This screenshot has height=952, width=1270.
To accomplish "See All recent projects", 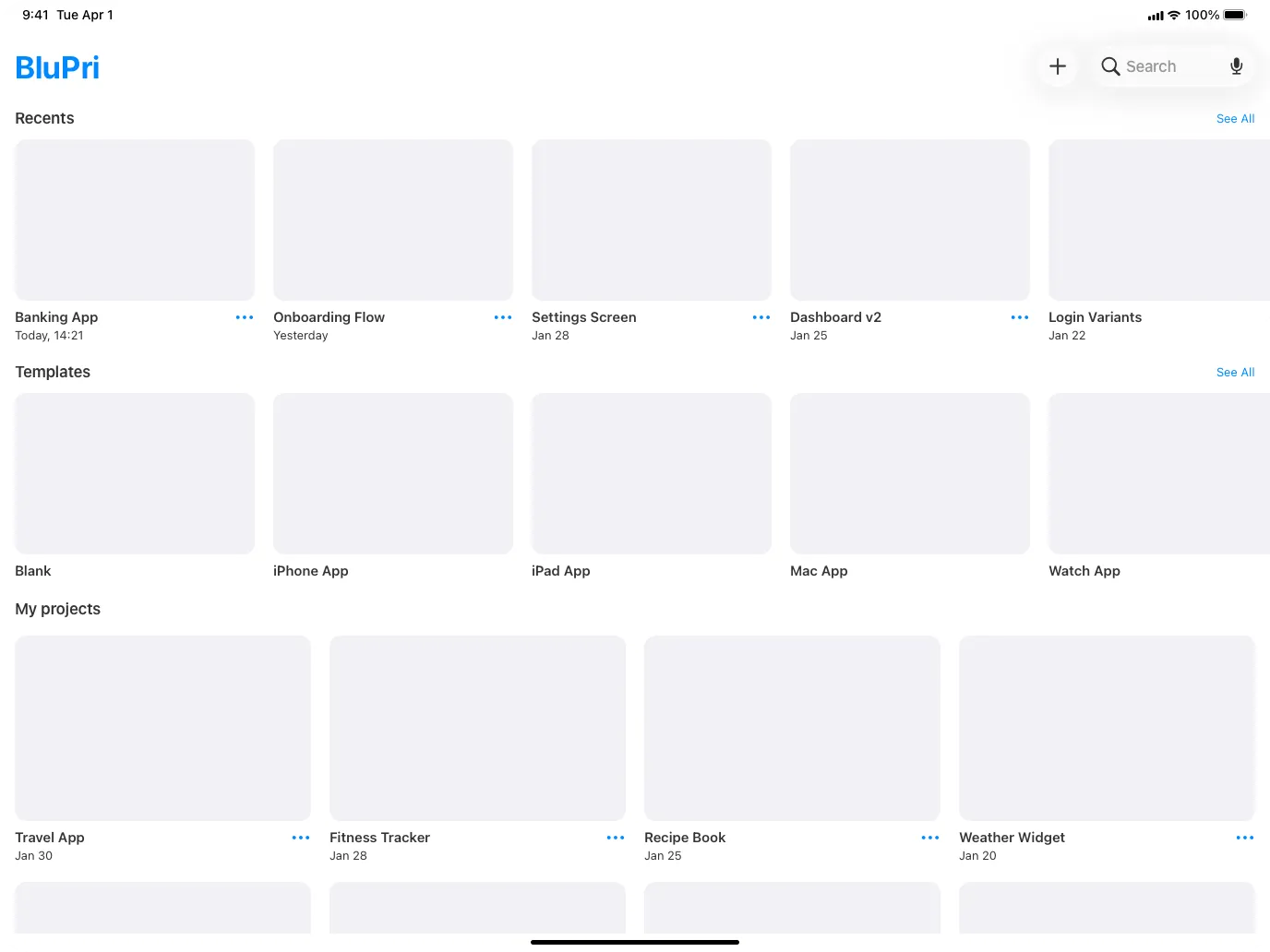I will click(x=1235, y=118).
